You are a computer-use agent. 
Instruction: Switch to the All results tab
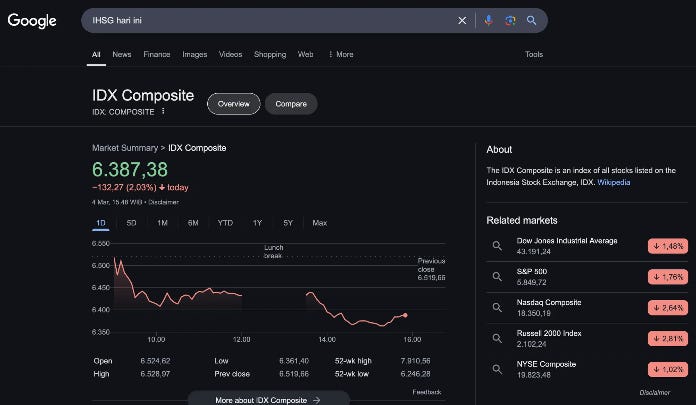tap(96, 54)
